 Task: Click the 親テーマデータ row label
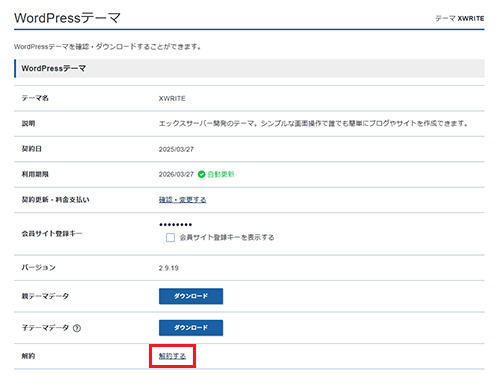pos(45,296)
